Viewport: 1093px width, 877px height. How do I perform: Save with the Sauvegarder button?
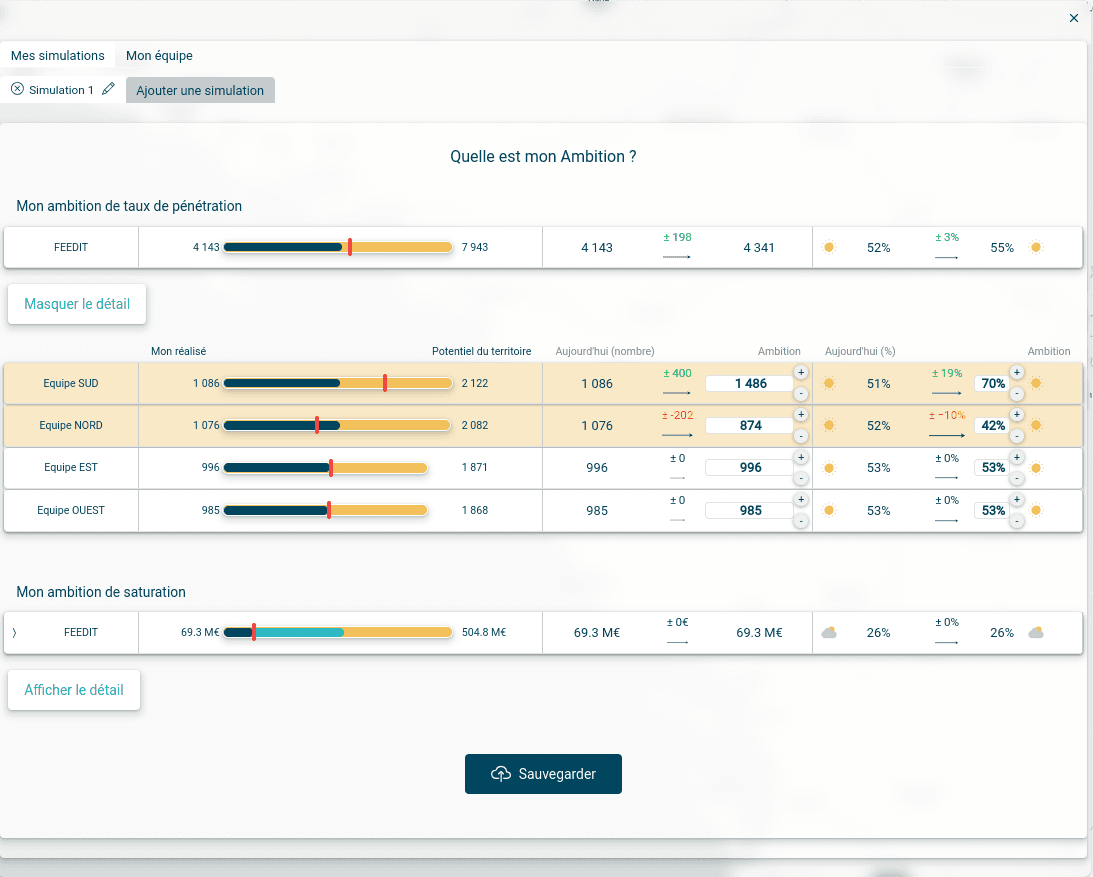[543, 774]
